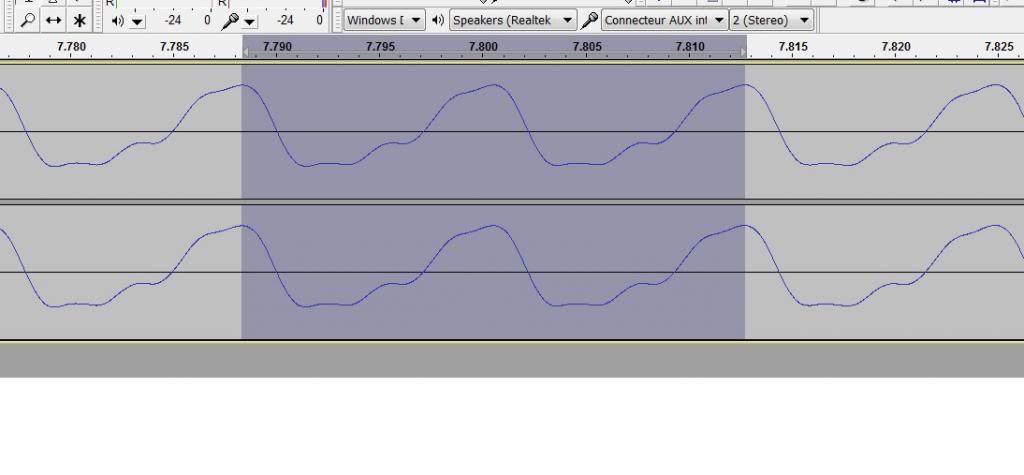1024x475 pixels.
Task: Click the playback level meter bar
Action: (x=185, y=20)
